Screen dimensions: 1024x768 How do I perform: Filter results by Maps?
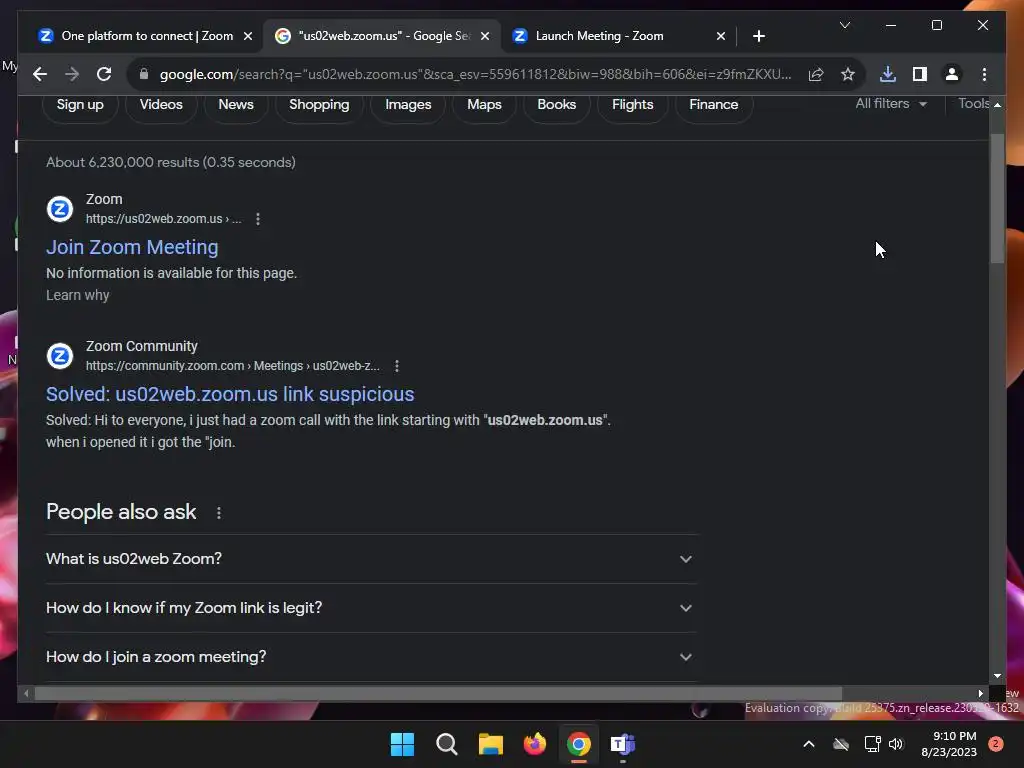pos(484,104)
